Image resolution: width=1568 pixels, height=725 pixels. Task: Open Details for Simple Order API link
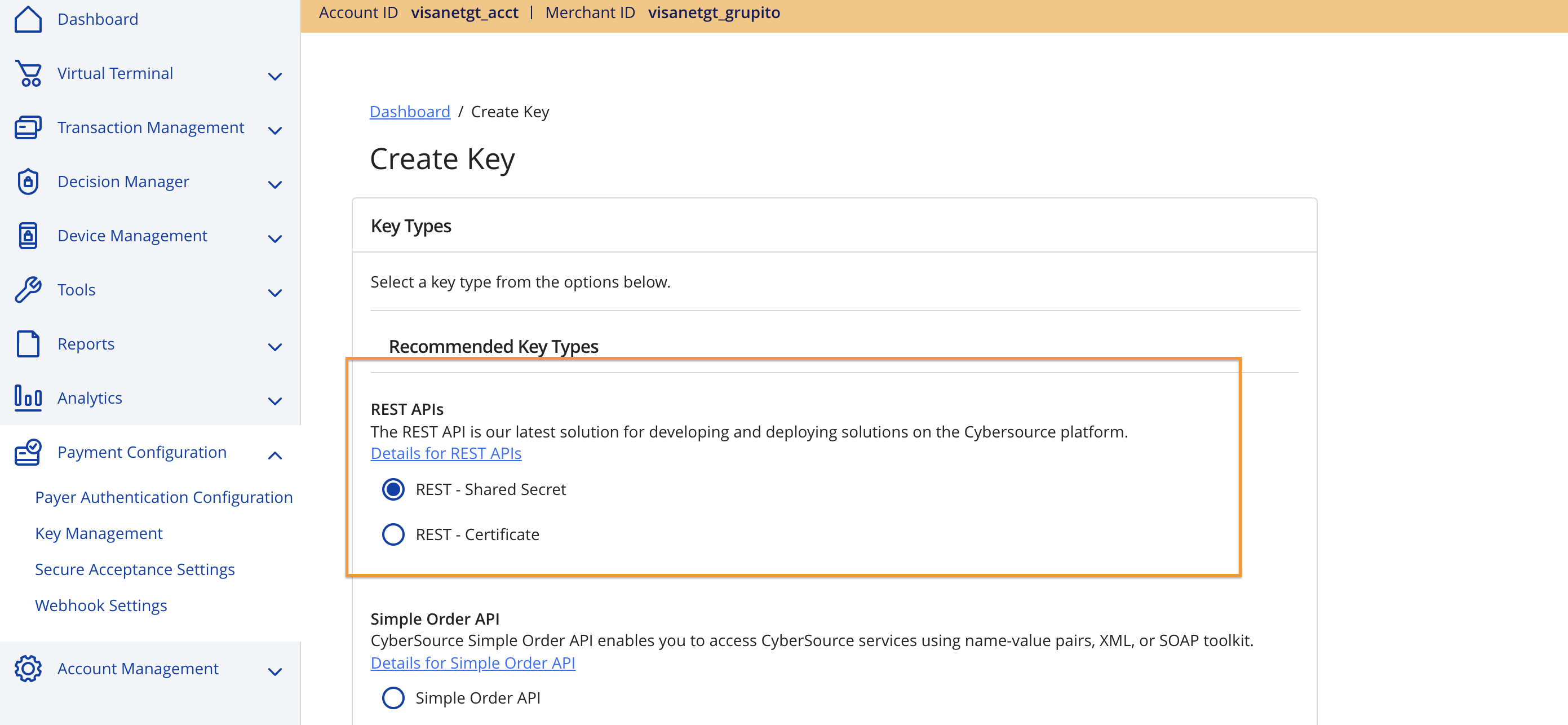click(x=472, y=663)
